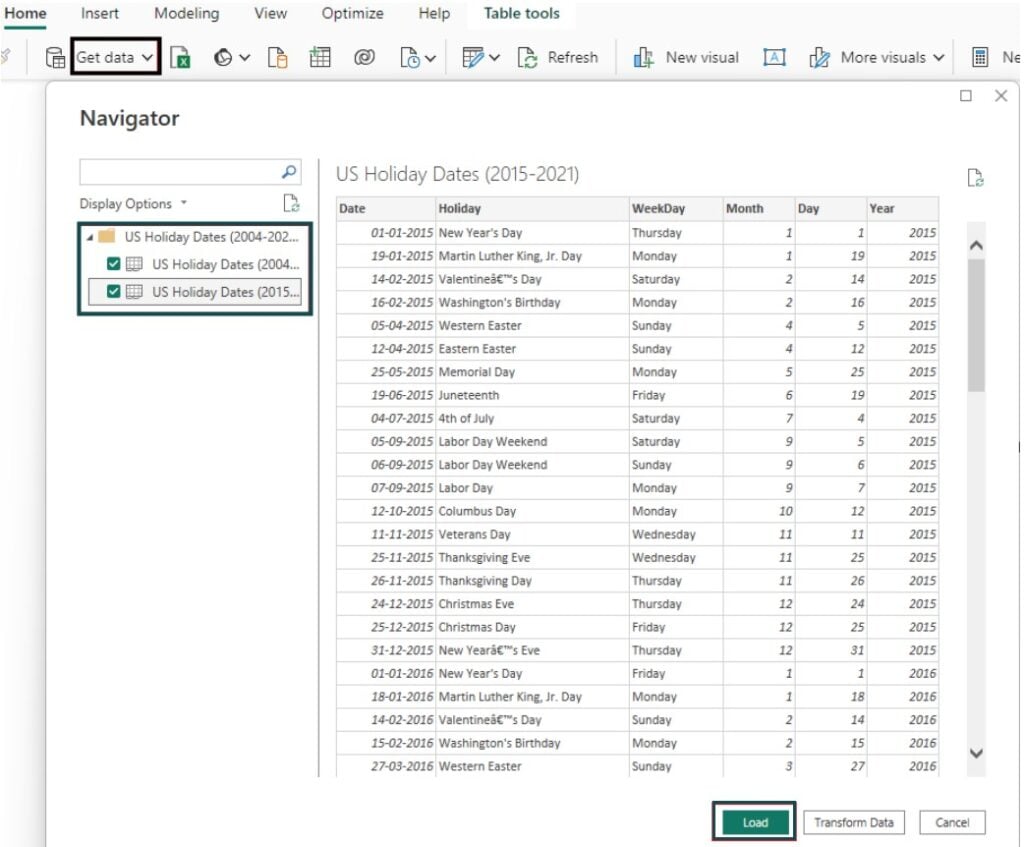Click New visual in the ribbon

pyautogui.click(x=686, y=57)
